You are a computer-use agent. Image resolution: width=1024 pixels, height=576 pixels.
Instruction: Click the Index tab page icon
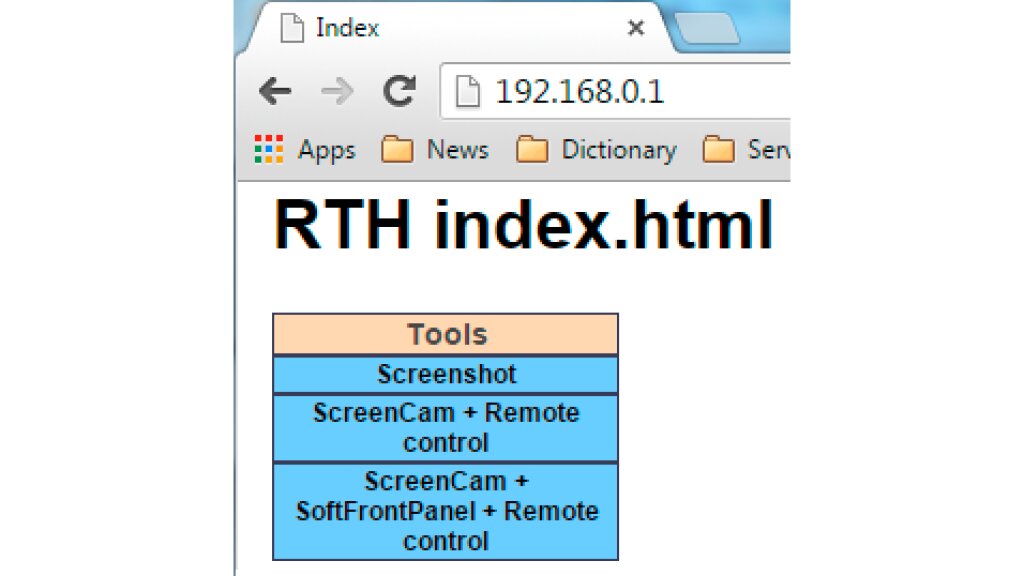tap(292, 28)
